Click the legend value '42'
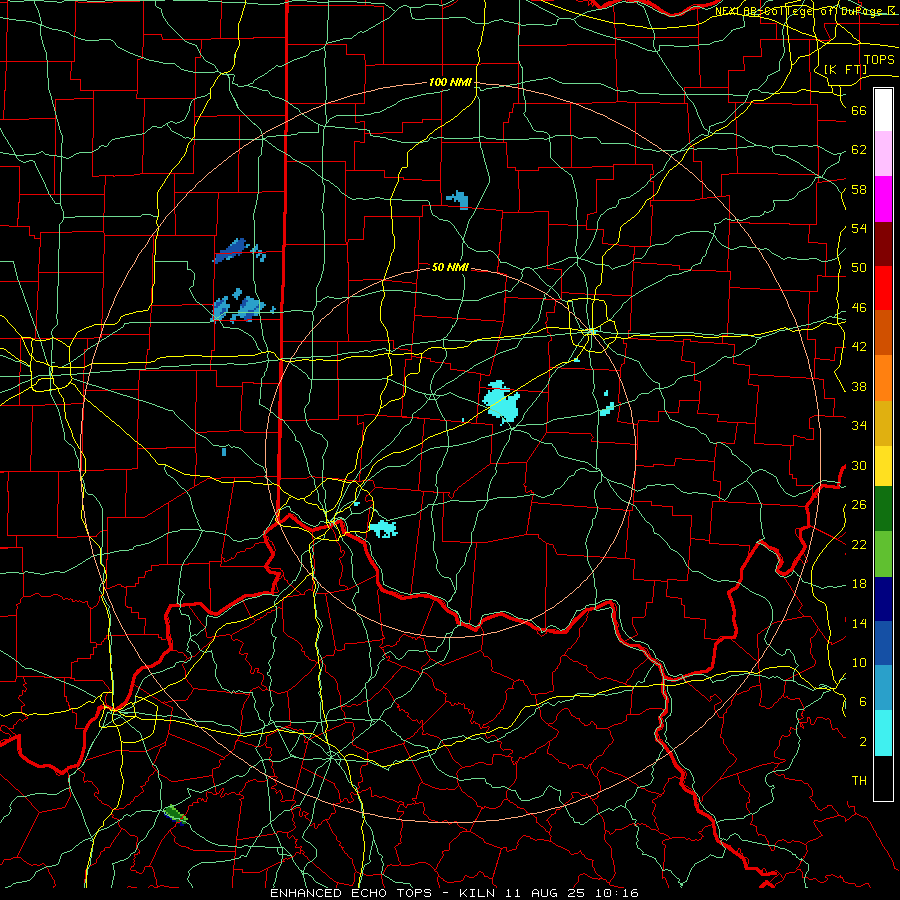This screenshot has width=900, height=900. pyautogui.click(x=859, y=347)
